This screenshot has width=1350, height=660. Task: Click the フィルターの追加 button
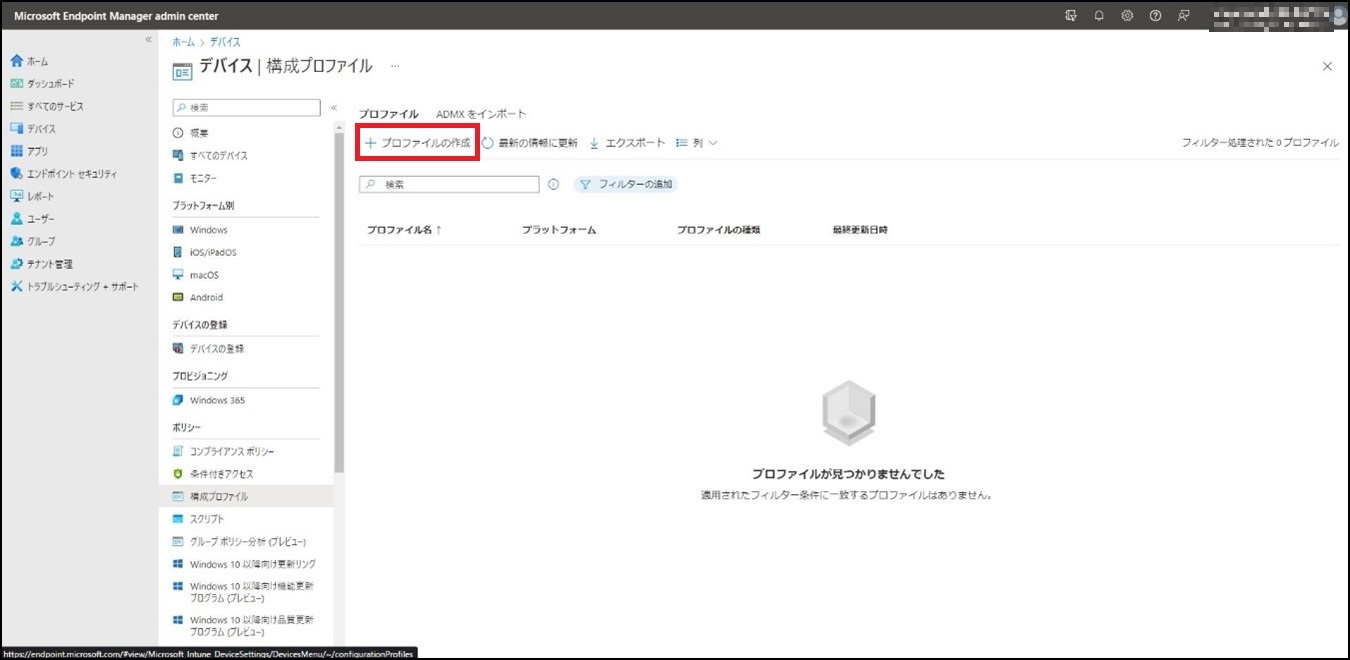click(627, 185)
